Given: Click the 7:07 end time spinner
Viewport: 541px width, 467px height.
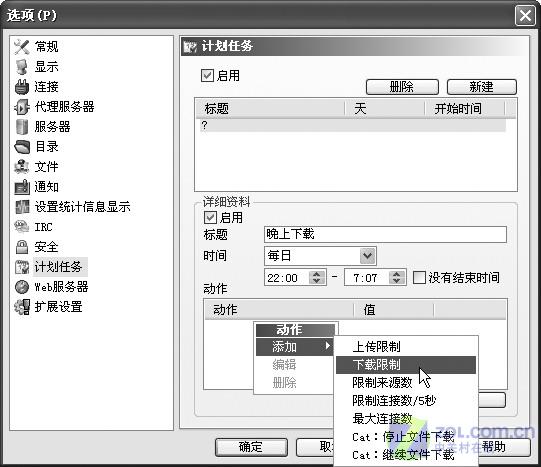Looking at the screenshot, I should pos(396,277).
